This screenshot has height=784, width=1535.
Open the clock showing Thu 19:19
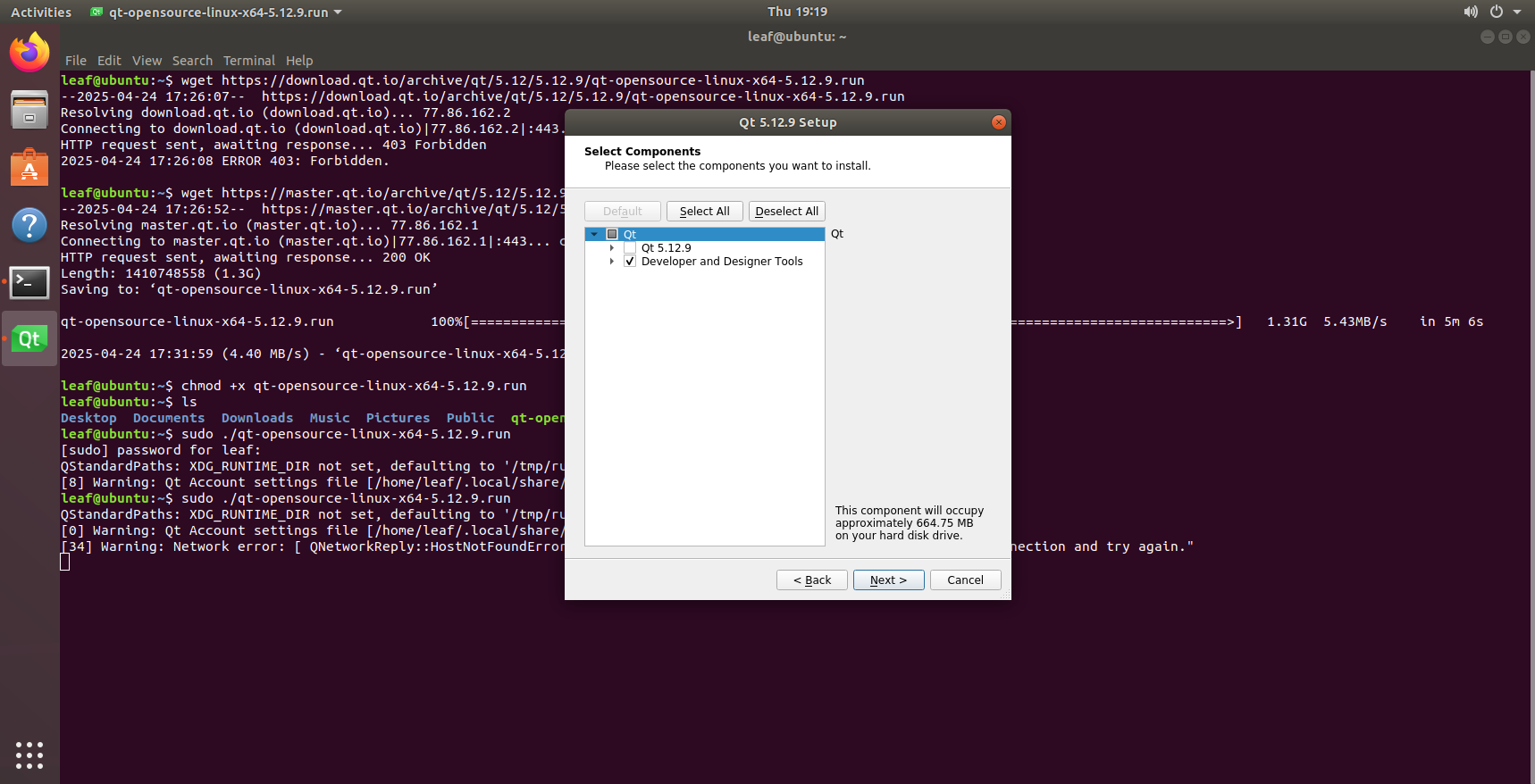[x=797, y=12]
